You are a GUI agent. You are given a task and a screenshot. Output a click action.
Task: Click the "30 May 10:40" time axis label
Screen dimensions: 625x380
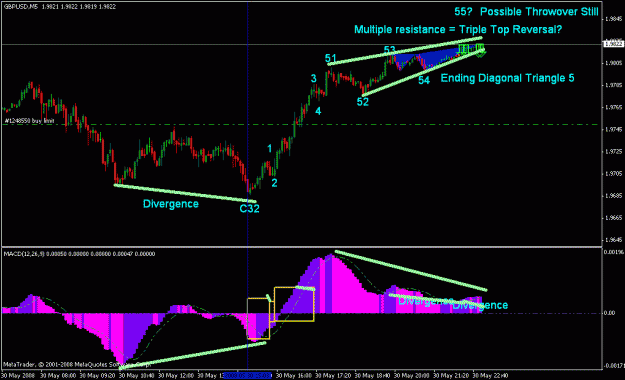(x=137, y=376)
